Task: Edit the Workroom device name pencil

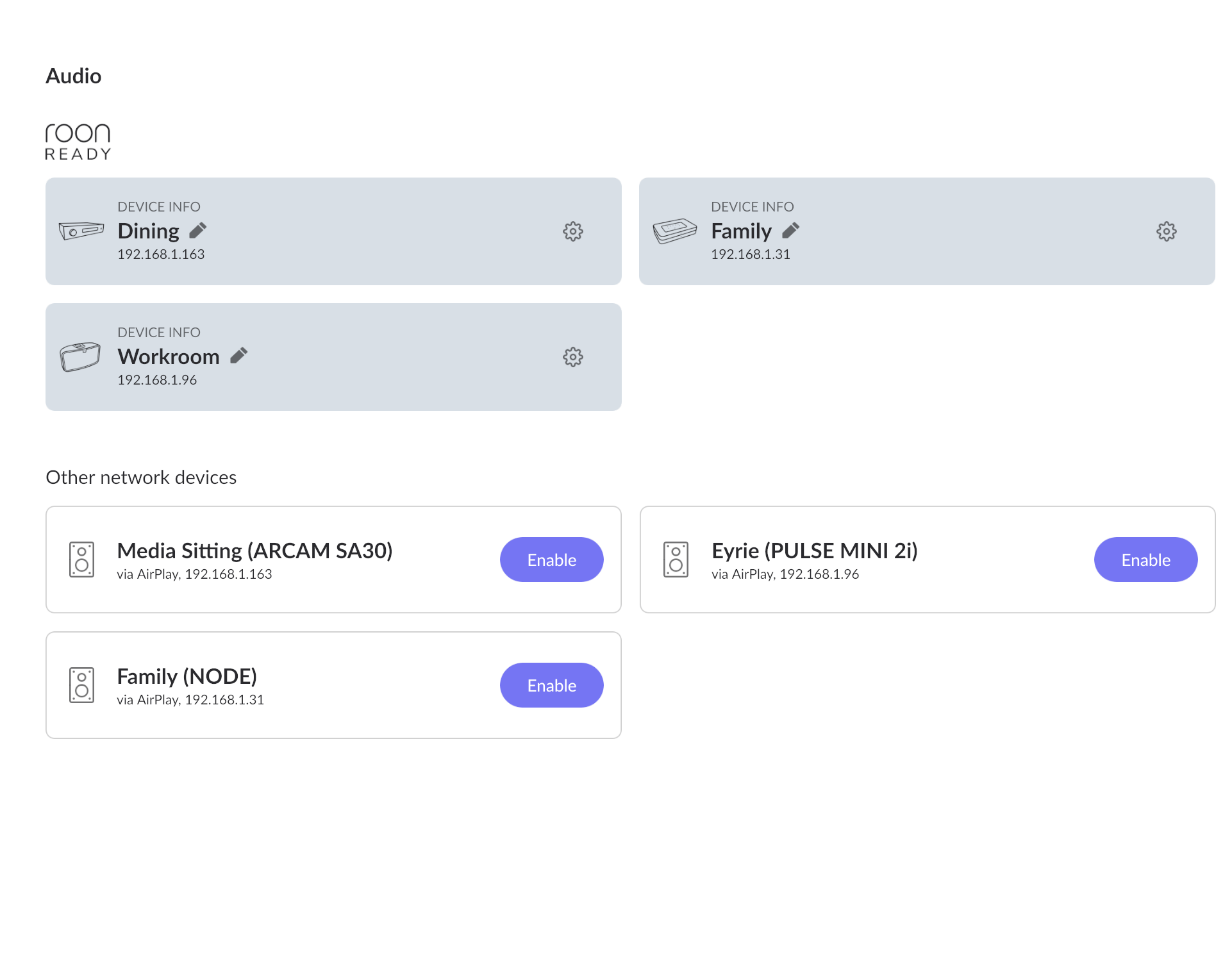Action: pyautogui.click(x=238, y=356)
